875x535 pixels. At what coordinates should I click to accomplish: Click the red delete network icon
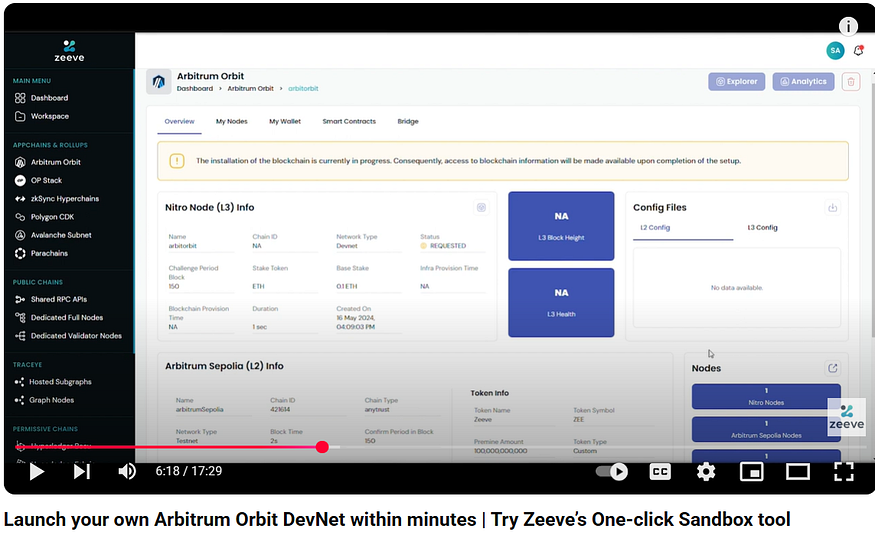(851, 82)
